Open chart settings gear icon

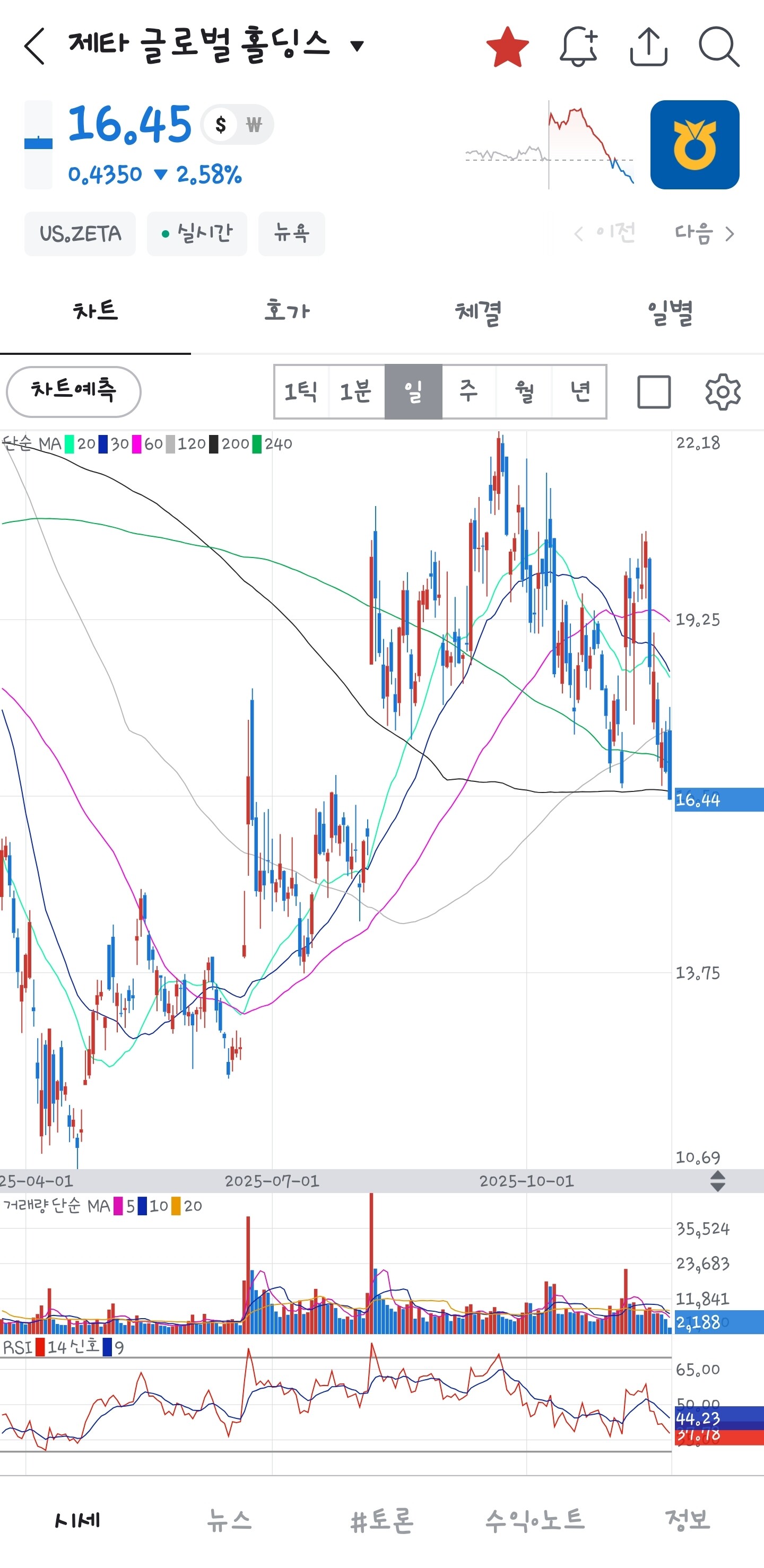coord(723,392)
